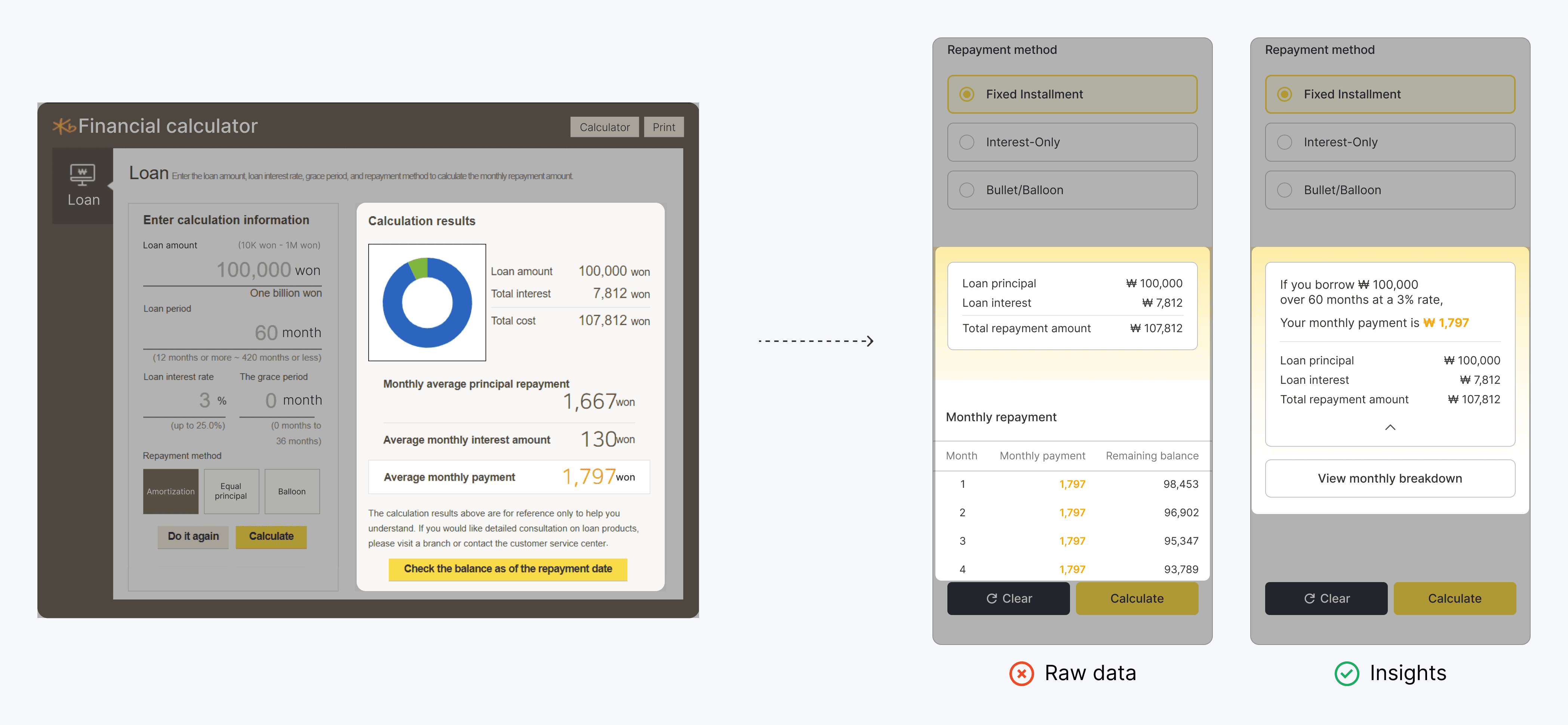Select Interest-Only radio in Insights panel
This screenshot has width=1568, height=725.
pos(1284,142)
